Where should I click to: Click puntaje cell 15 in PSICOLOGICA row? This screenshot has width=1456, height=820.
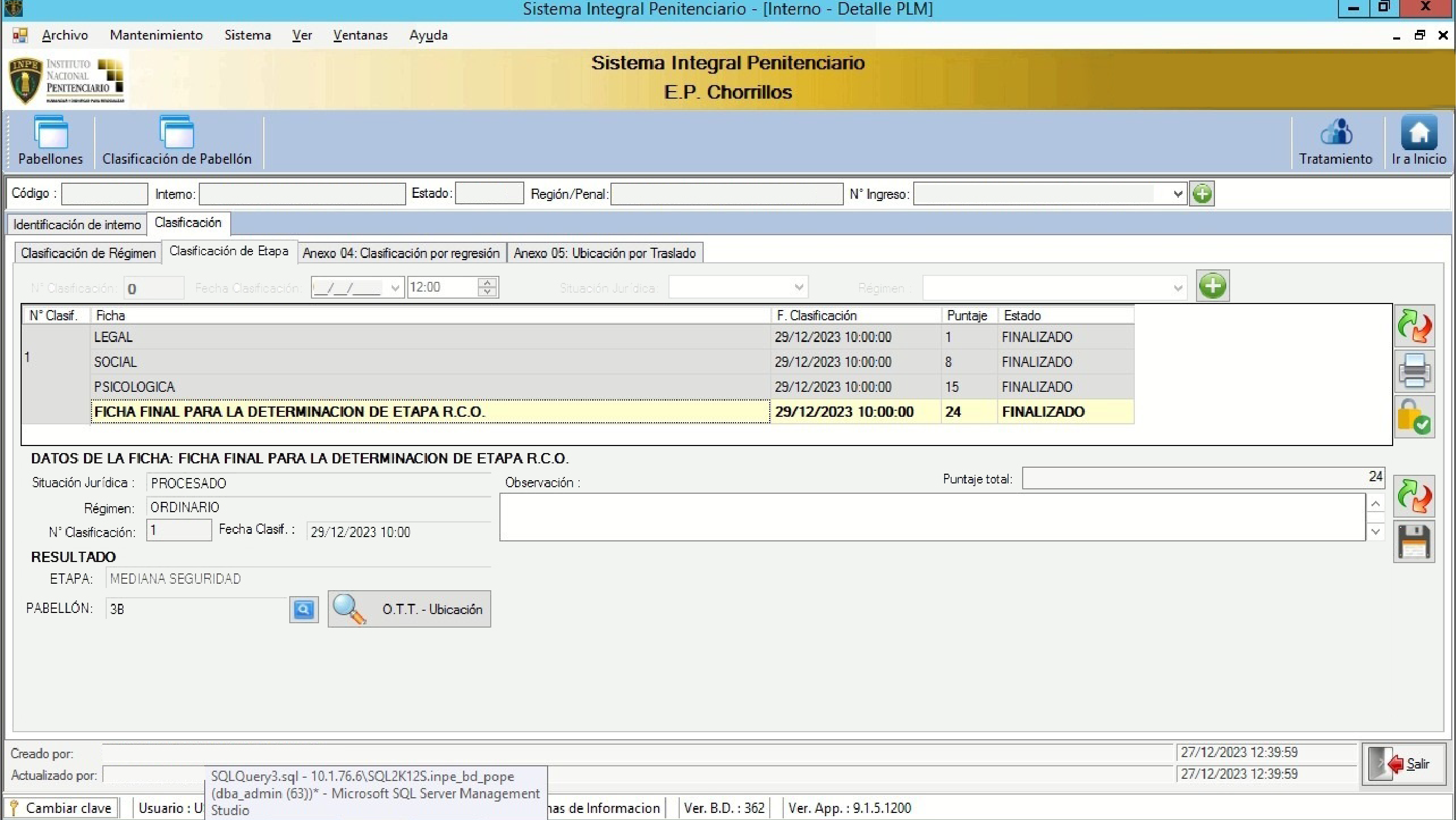point(970,387)
